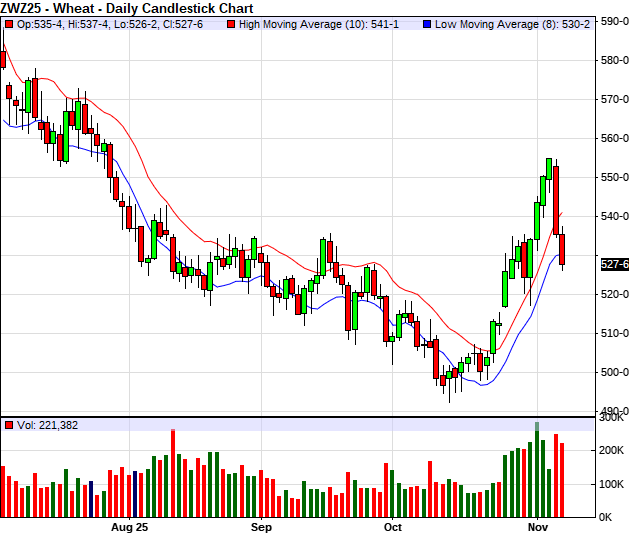This screenshot has height=536, width=640.
Task: Click the Oct date axis label
Action: point(393,526)
